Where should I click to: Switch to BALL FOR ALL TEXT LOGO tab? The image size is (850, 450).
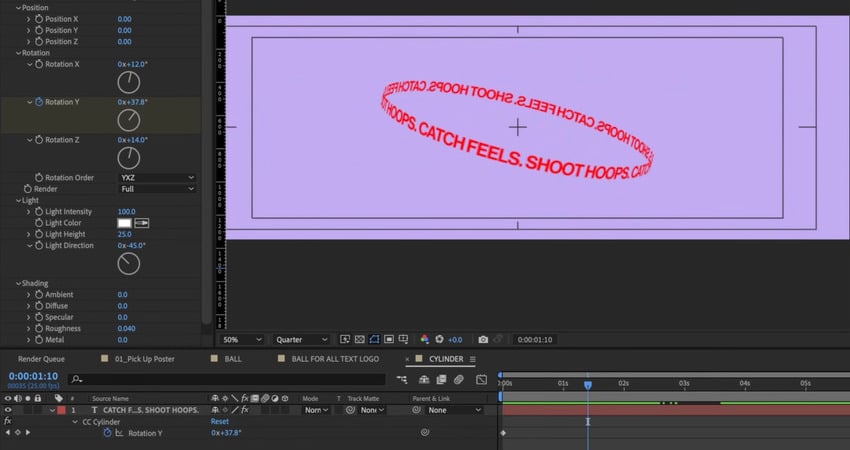335,359
